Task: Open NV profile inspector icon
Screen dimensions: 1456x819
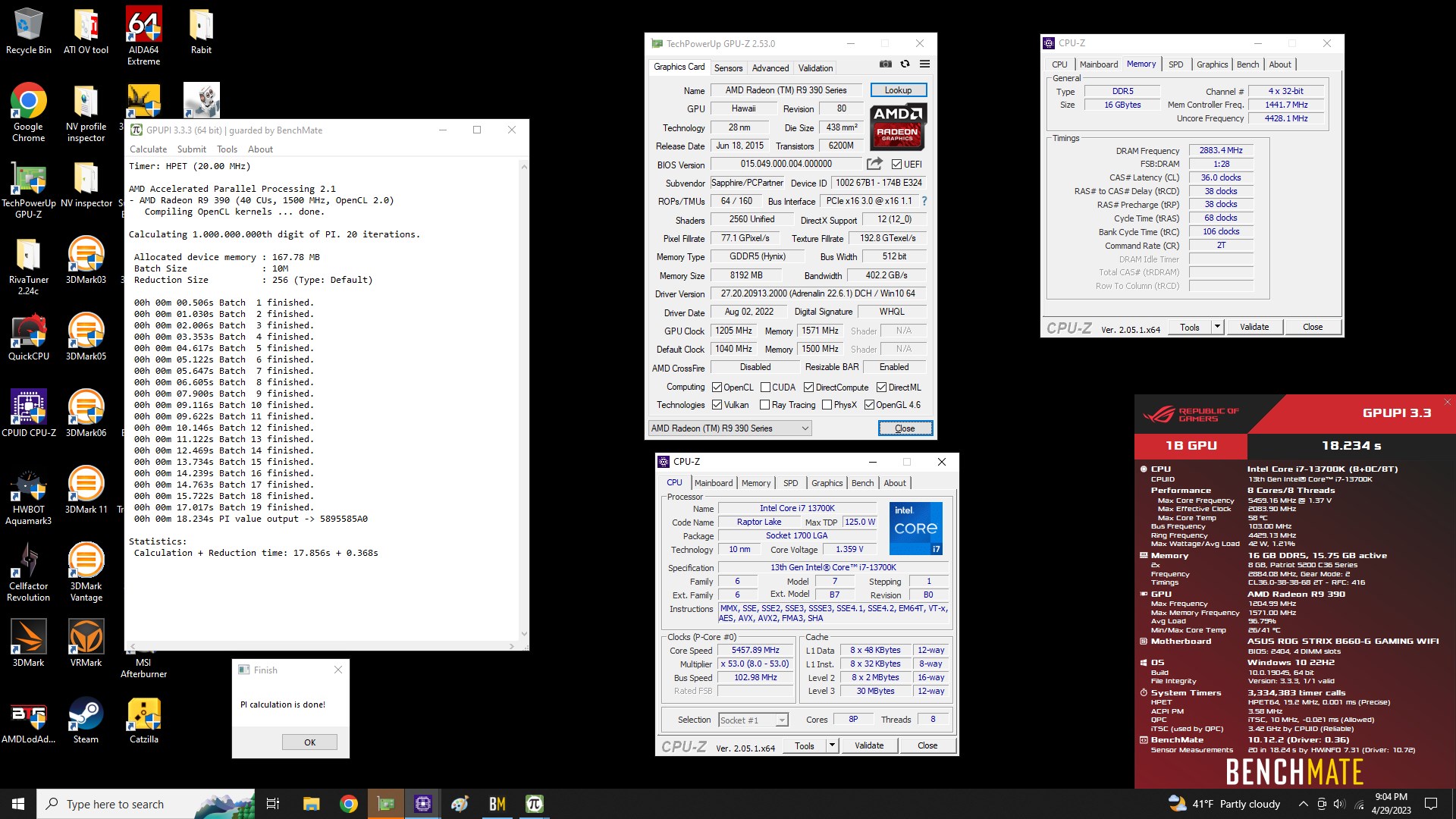Action: coord(86,114)
